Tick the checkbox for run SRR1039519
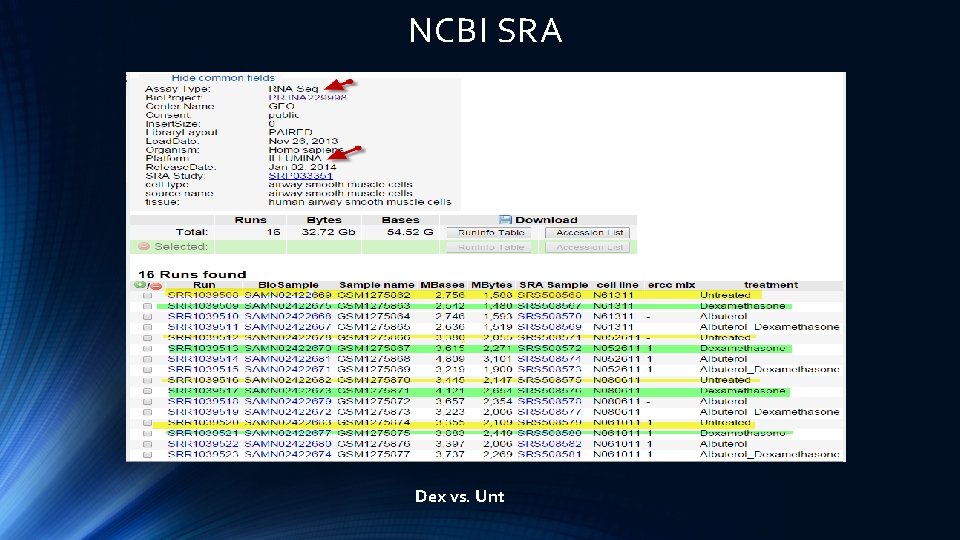 pyautogui.click(x=148, y=412)
